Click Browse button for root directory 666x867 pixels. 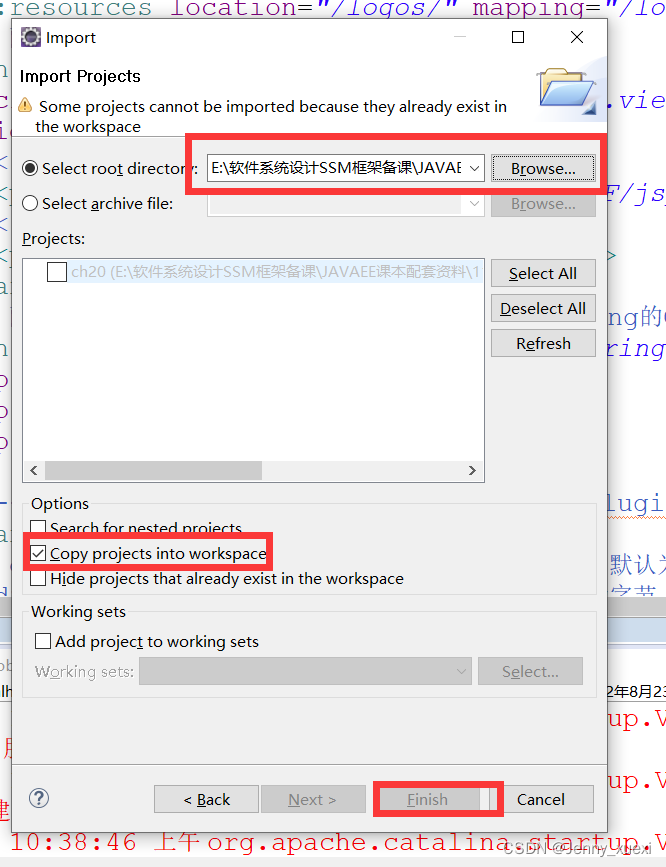543,168
